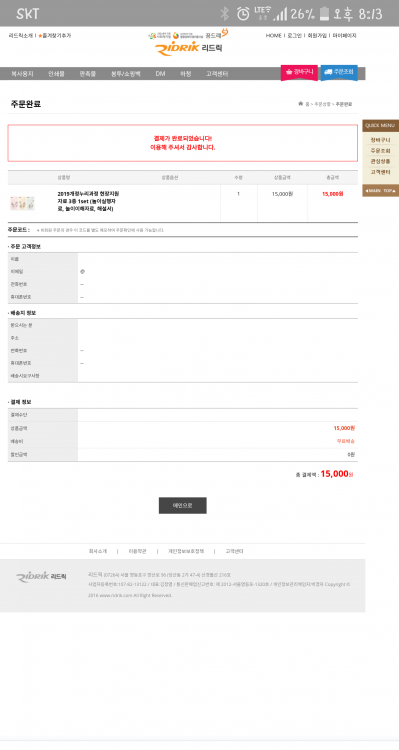Open 개인정보보호정책 in the footer
399x750 pixels.
tap(186, 551)
